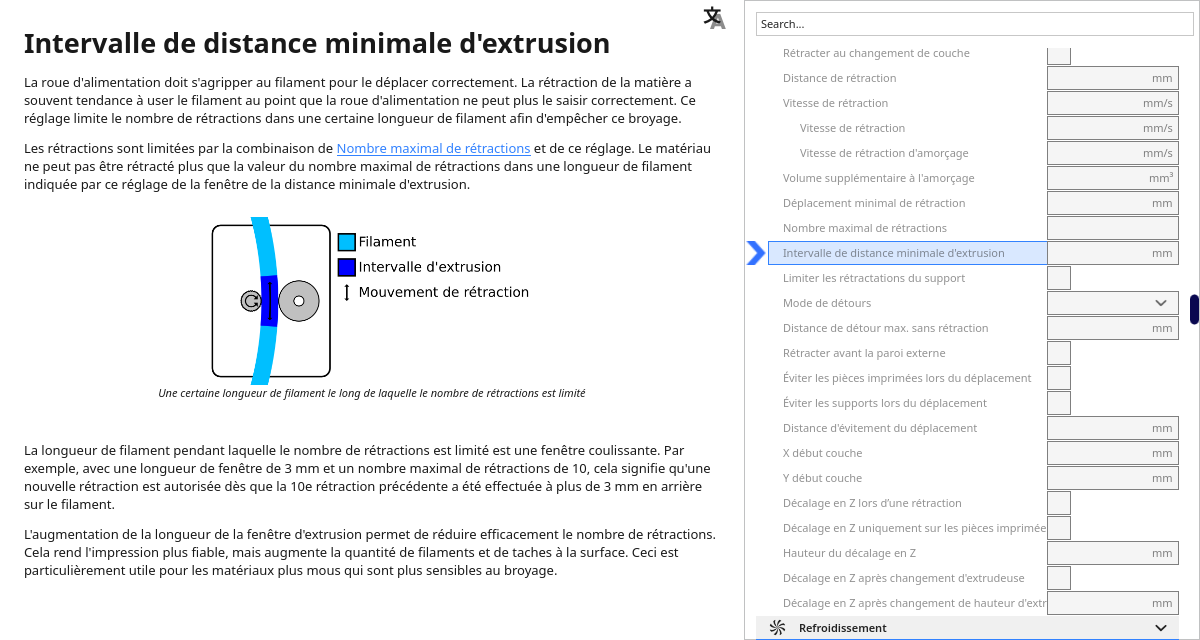Select Rétracter au changement de couche label
The height and width of the screenshot is (640, 1200).
[876, 53]
